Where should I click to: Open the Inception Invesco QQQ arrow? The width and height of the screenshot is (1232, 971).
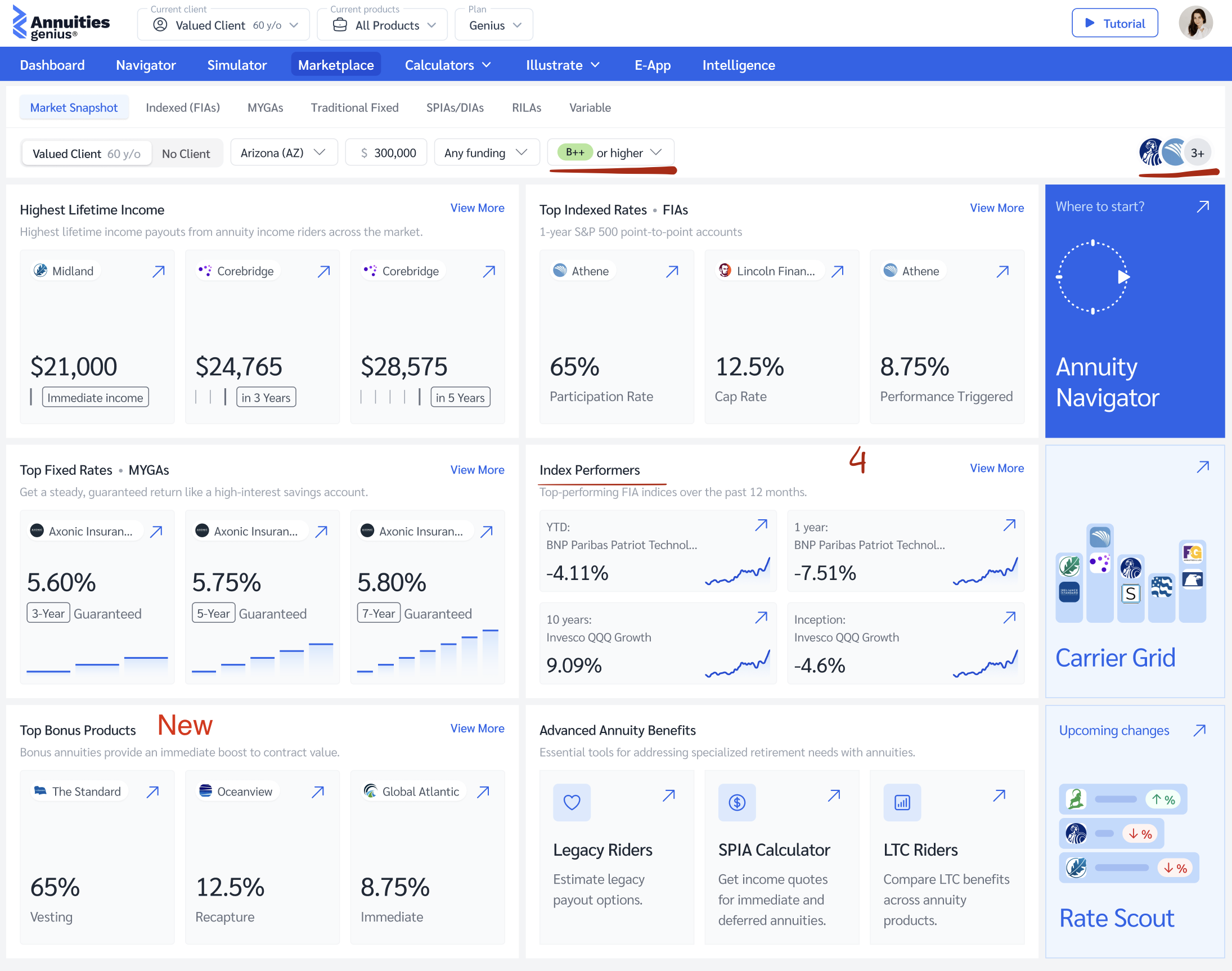coord(1010,617)
